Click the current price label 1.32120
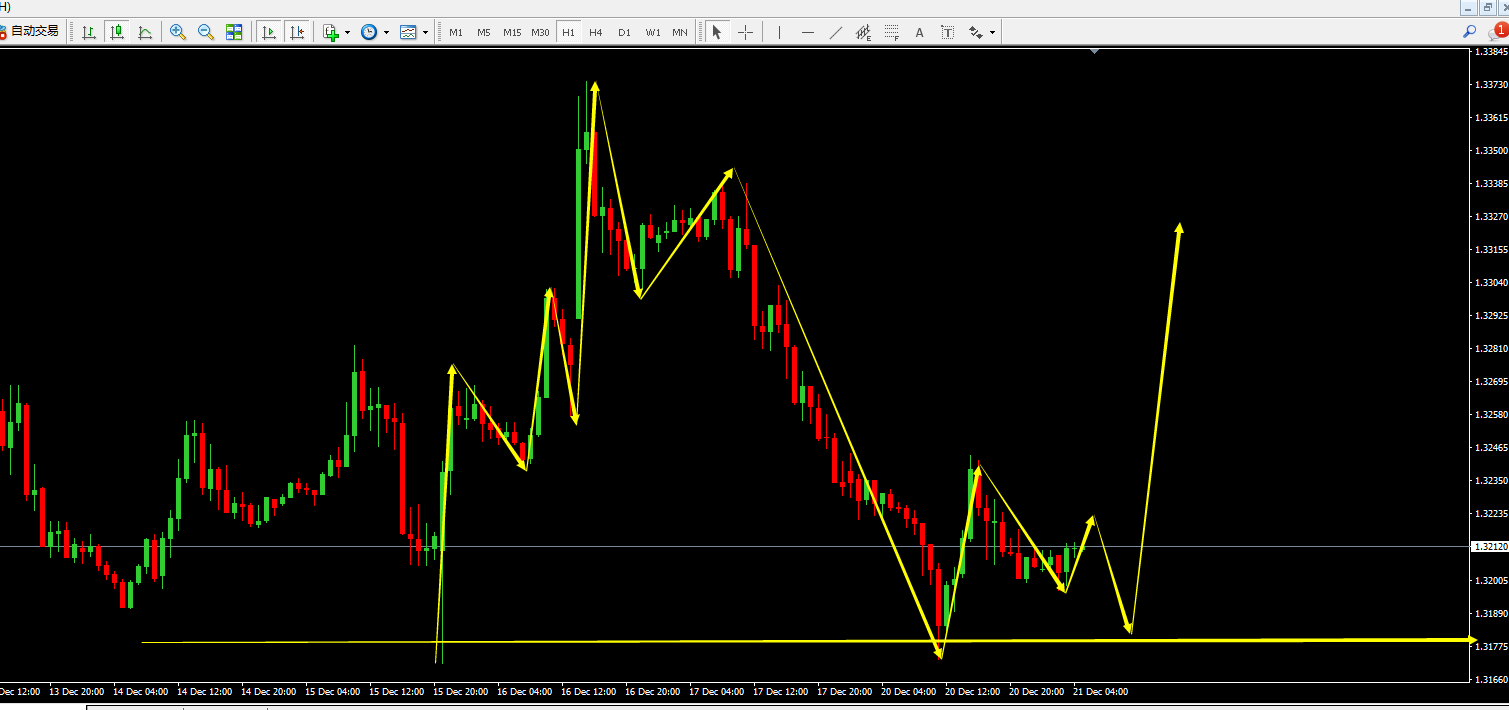The height and width of the screenshot is (710, 1509). pos(1489,547)
